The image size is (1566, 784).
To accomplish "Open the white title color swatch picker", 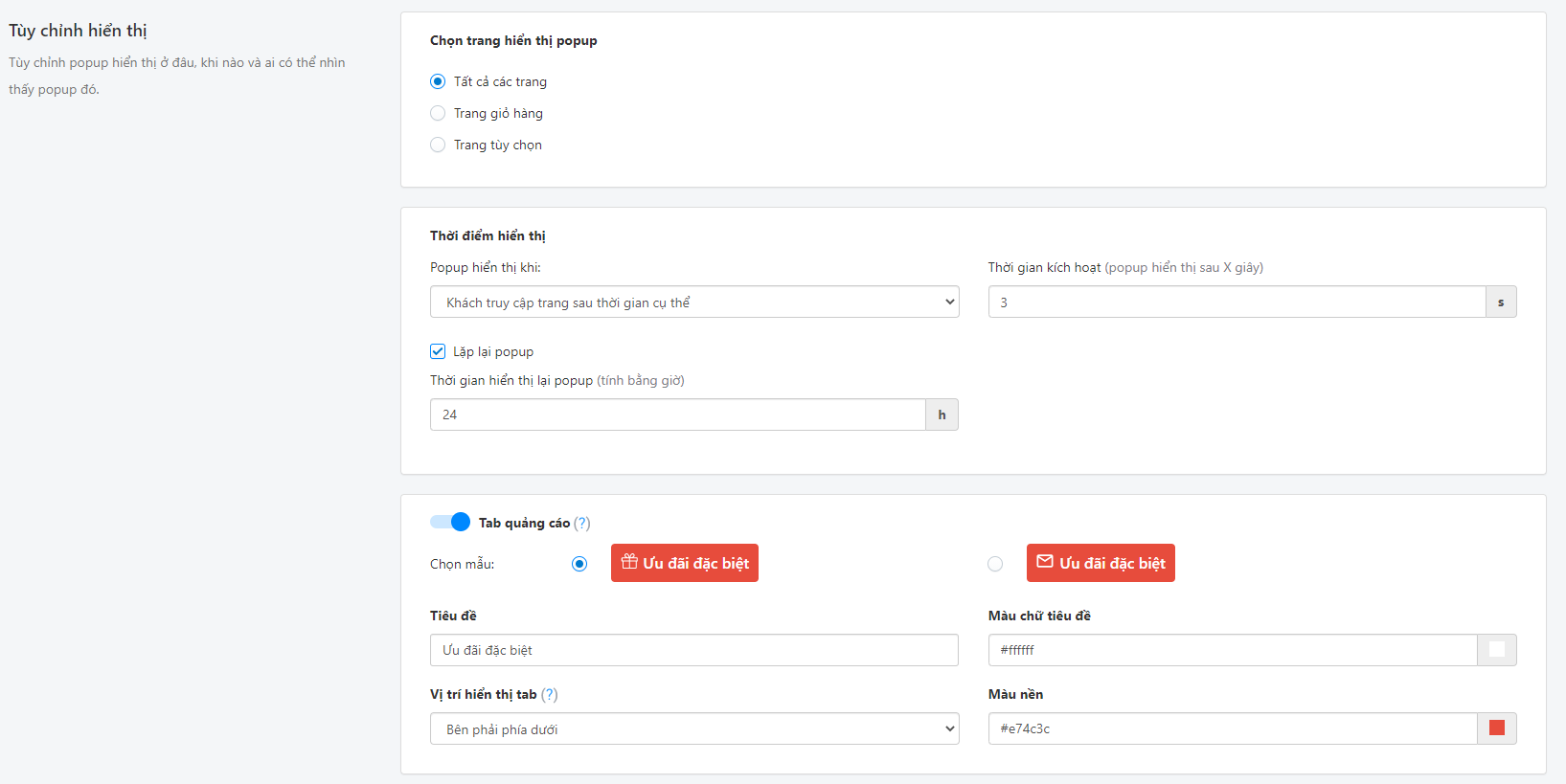I will [1497, 650].
